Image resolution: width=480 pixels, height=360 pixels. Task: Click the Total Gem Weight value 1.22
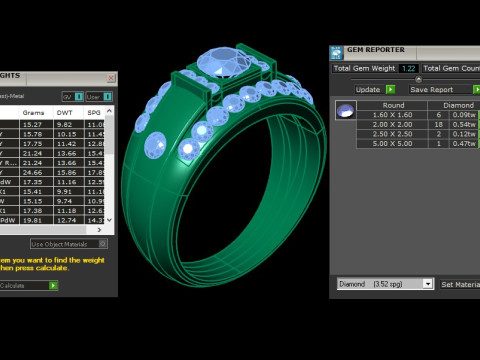(x=409, y=68)
